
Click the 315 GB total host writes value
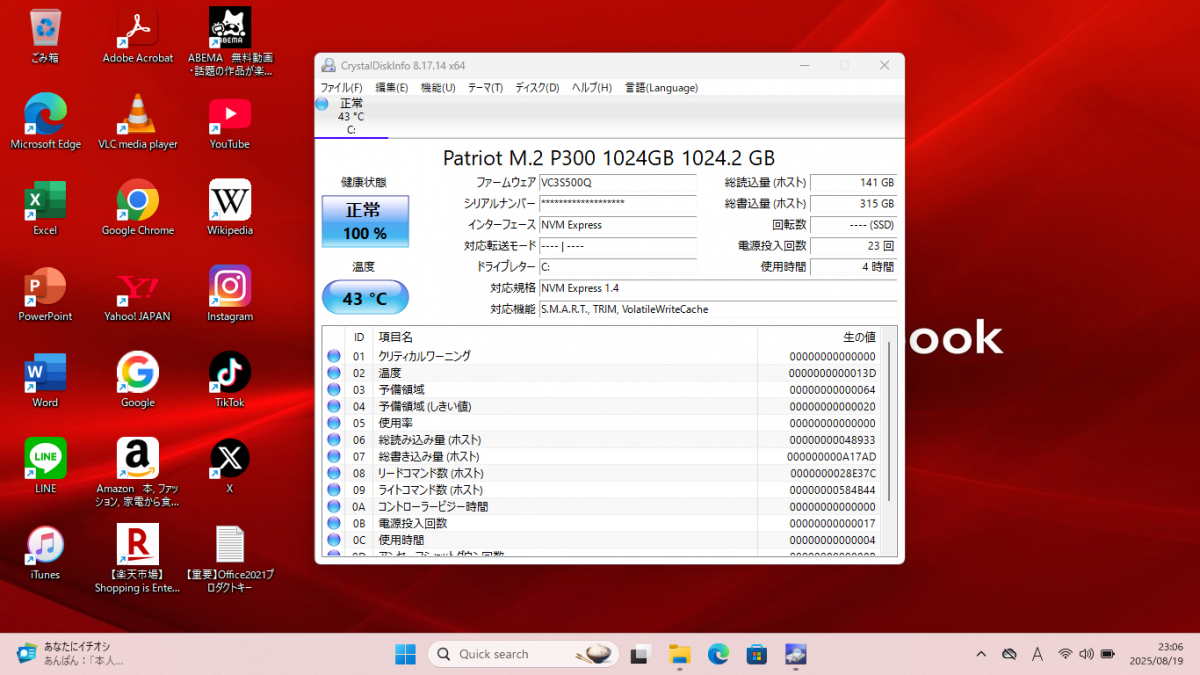[x=853, y=204]
